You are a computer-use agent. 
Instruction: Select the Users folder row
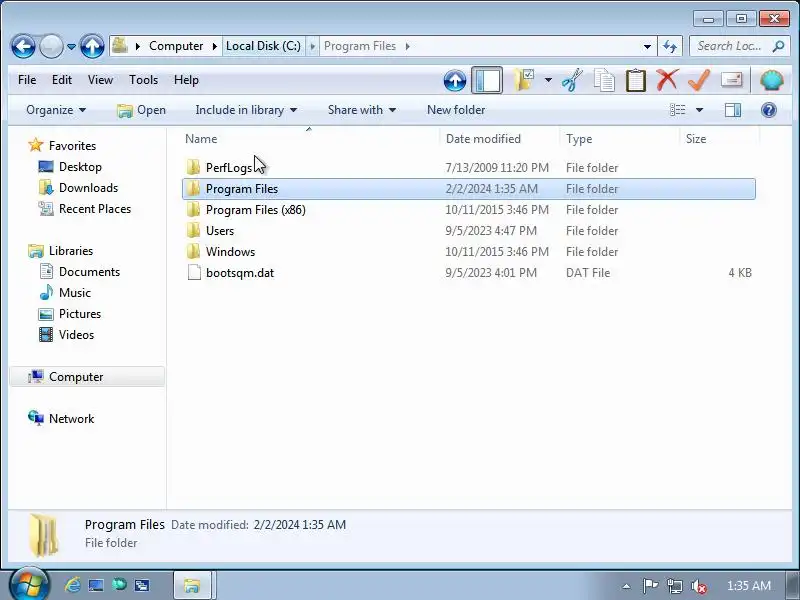point(468,231)
